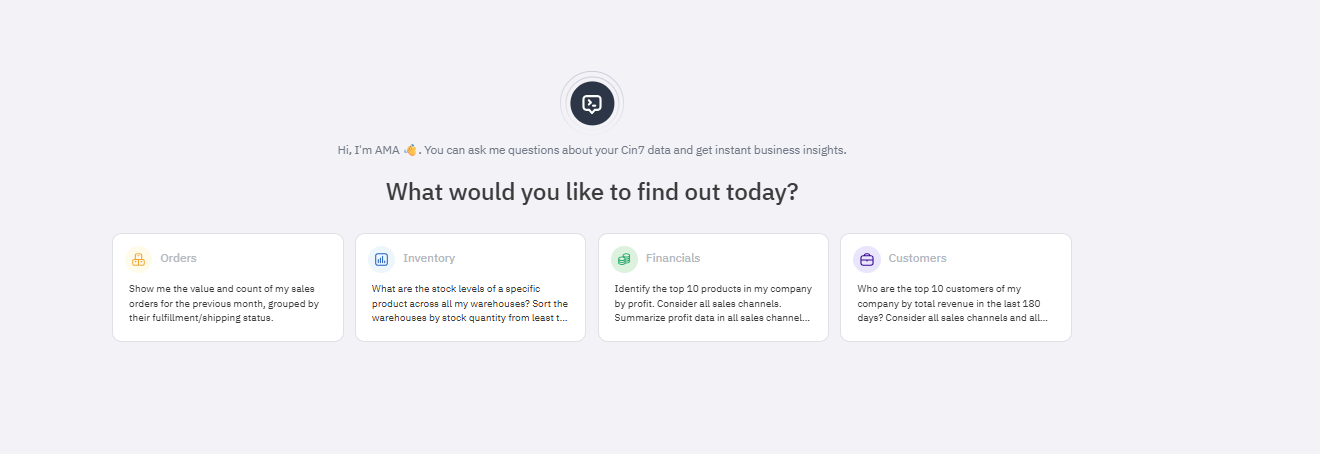Click the "Hi, I'm AMA" greeting text
The width and height of the screenshot is (1320, 454).
click(368, 150)
